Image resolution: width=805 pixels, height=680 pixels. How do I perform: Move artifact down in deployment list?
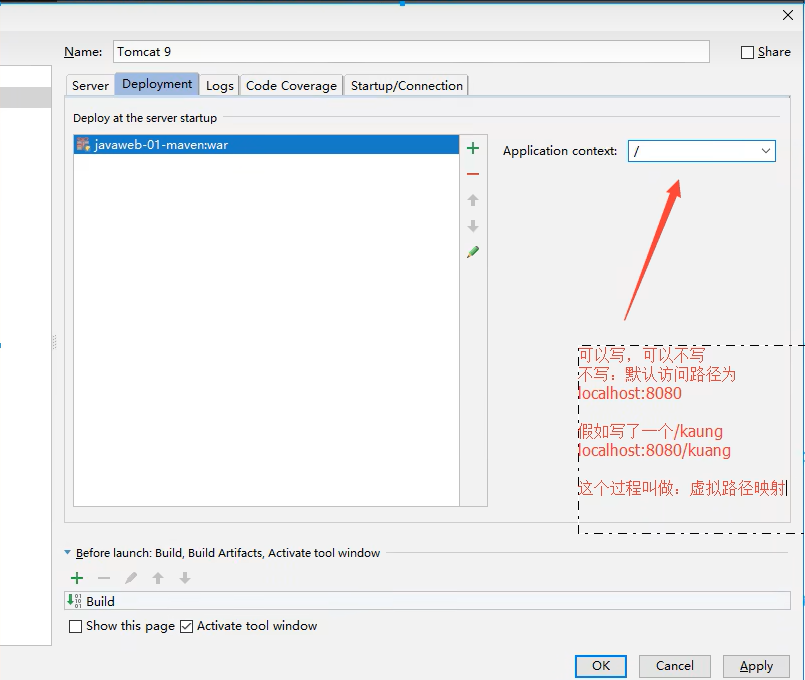pyautogui.click(x=473, y=226)
